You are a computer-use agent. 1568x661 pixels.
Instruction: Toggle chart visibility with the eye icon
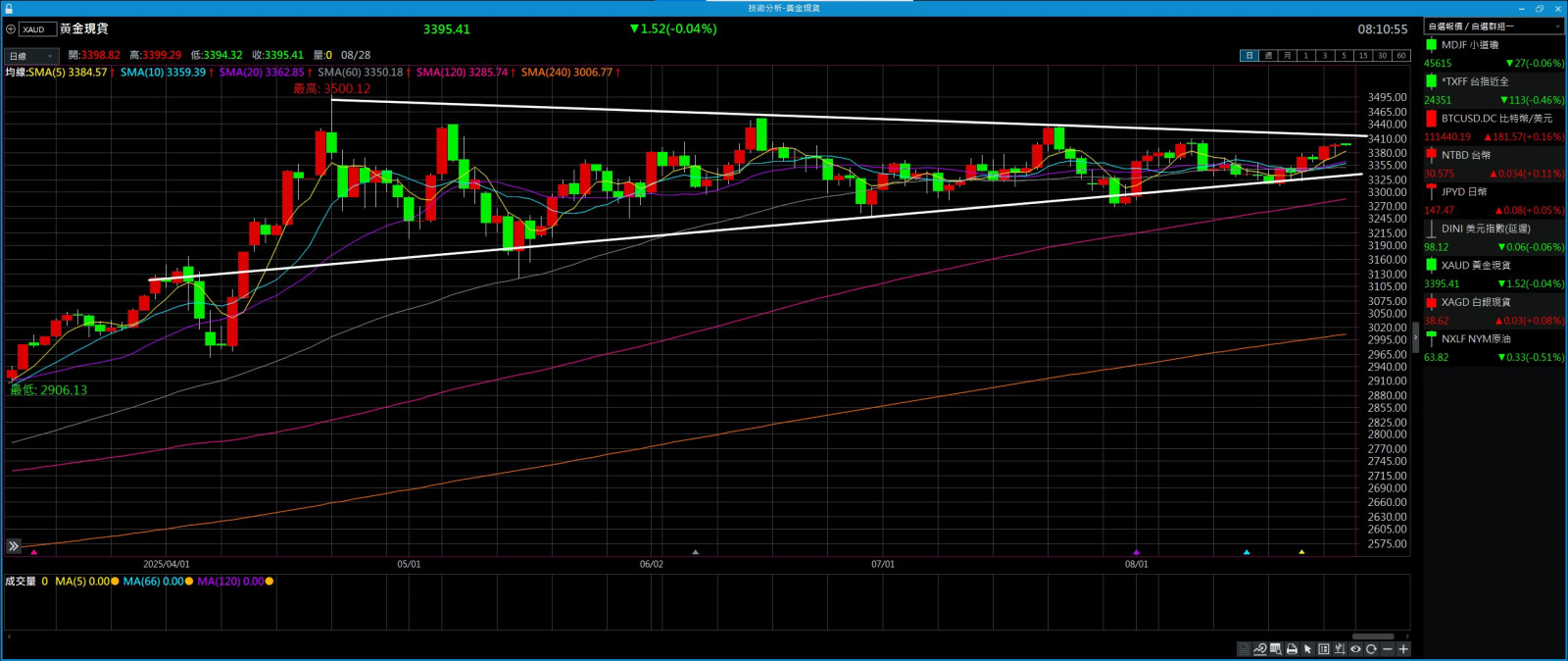[1355, 649]
